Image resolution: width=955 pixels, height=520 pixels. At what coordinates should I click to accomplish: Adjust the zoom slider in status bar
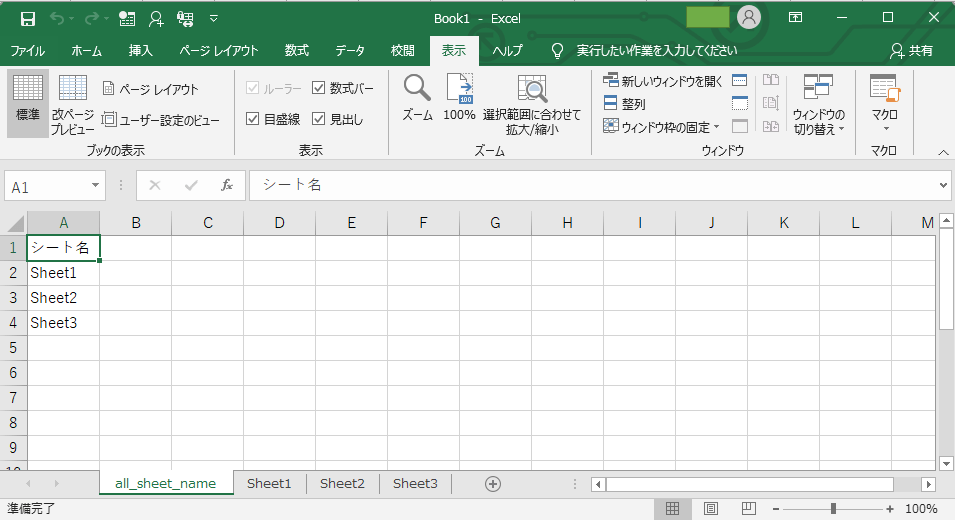(833, 509)
